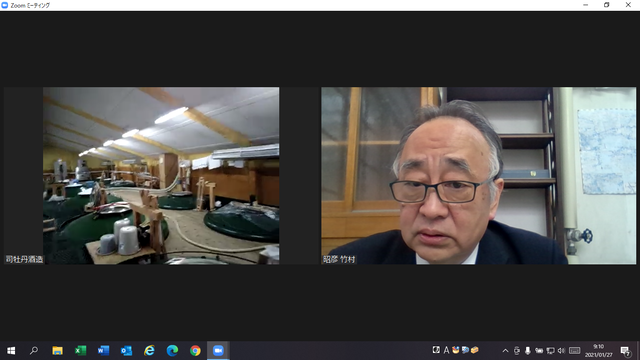This screenshot has width=640, height=360.
Task: Close the Zoom meeting window
Action: (x=628, y=5)
